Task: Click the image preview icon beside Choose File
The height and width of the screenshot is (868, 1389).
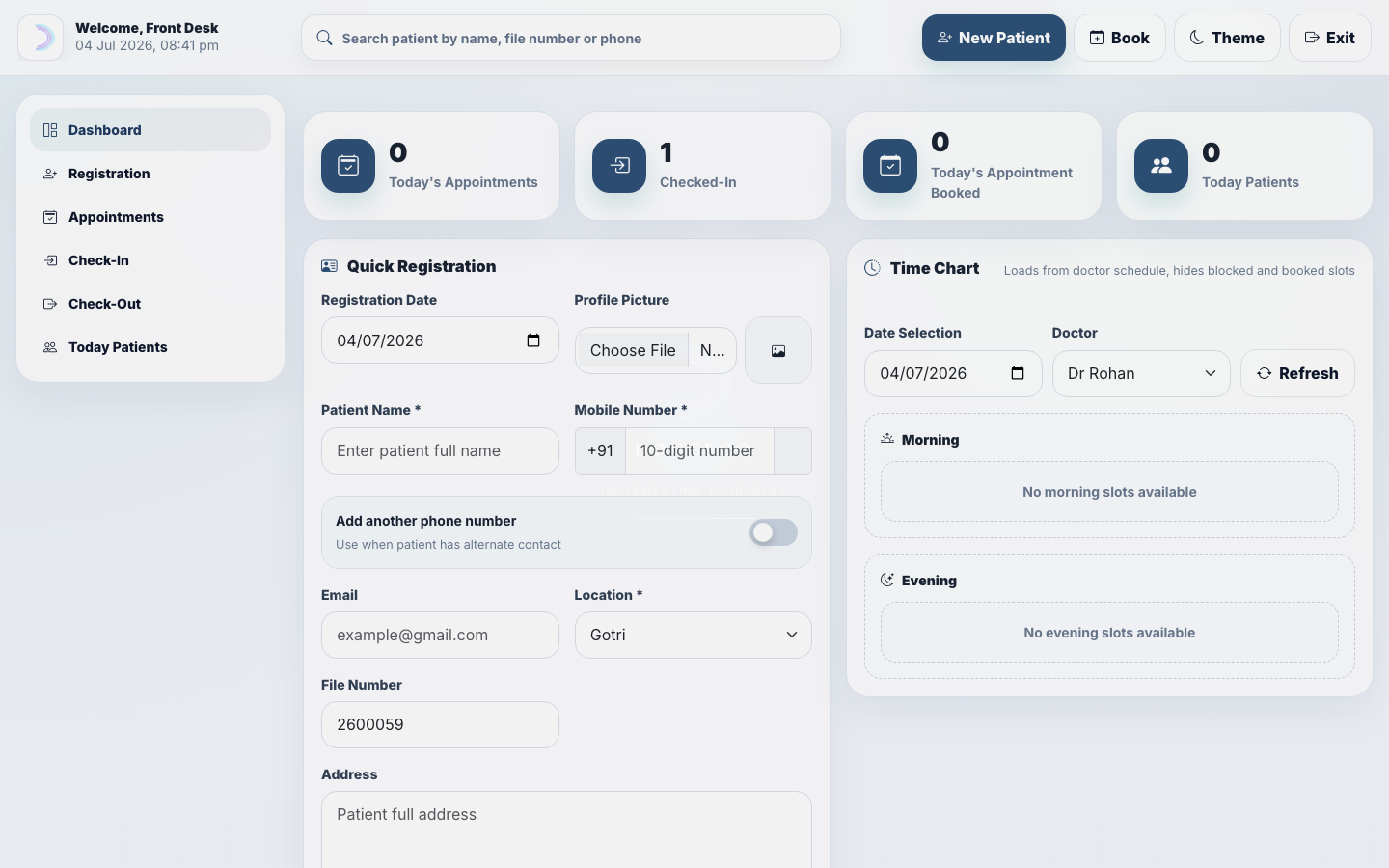Action: (x=778, y=350)
